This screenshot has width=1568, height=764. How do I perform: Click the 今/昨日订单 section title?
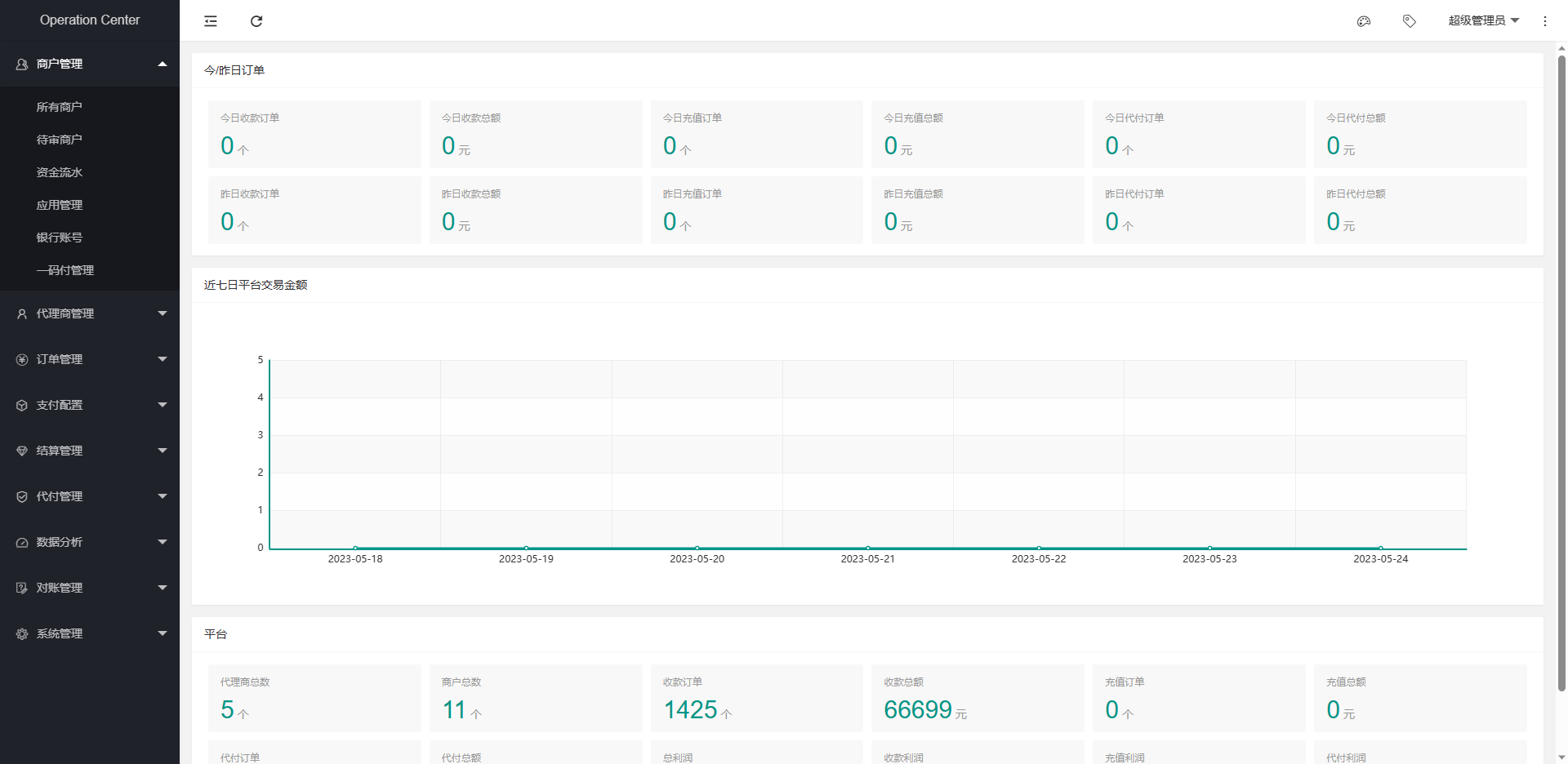[234, 70]
